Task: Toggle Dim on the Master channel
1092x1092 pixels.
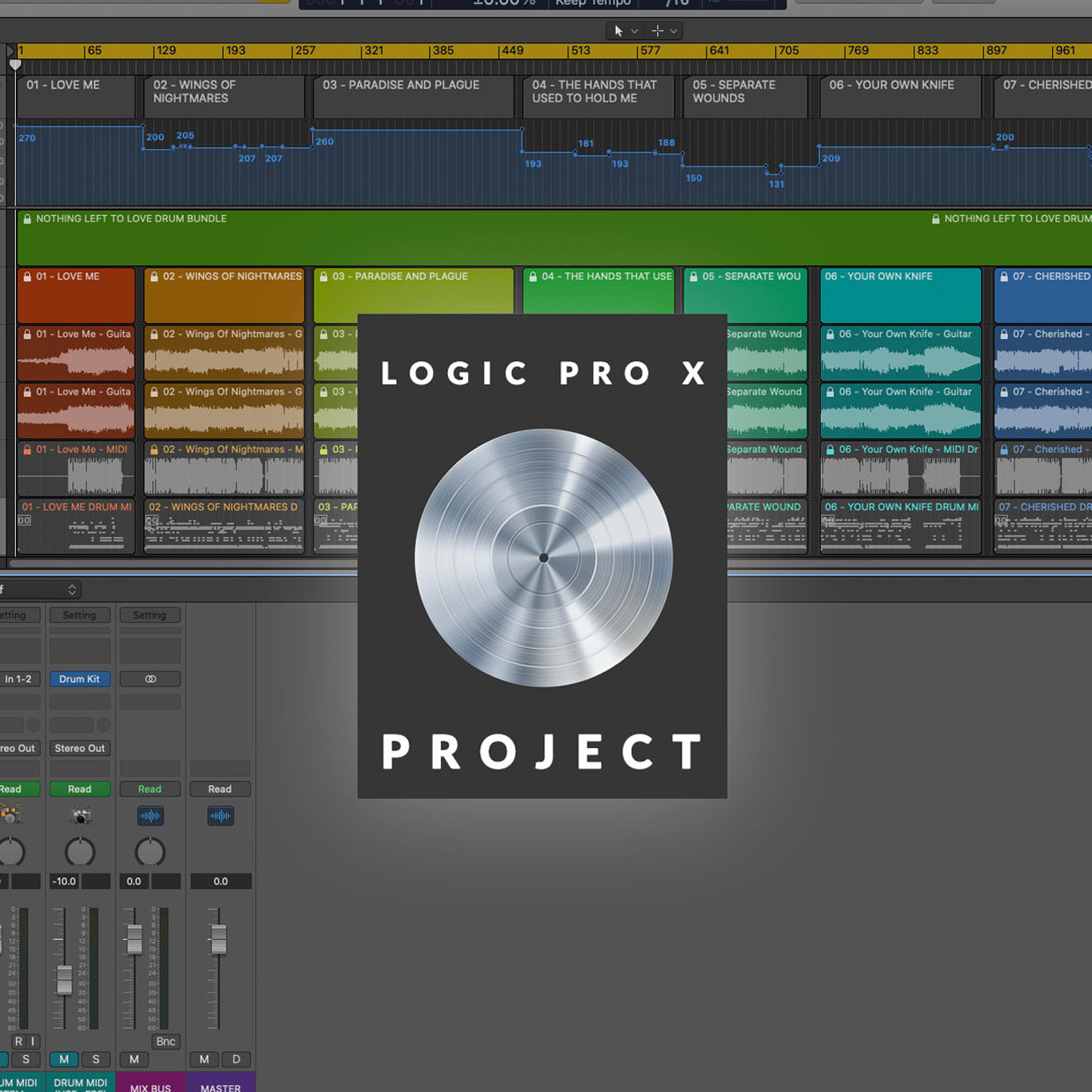Action: pyautogui.click(x=236, y=1059)
